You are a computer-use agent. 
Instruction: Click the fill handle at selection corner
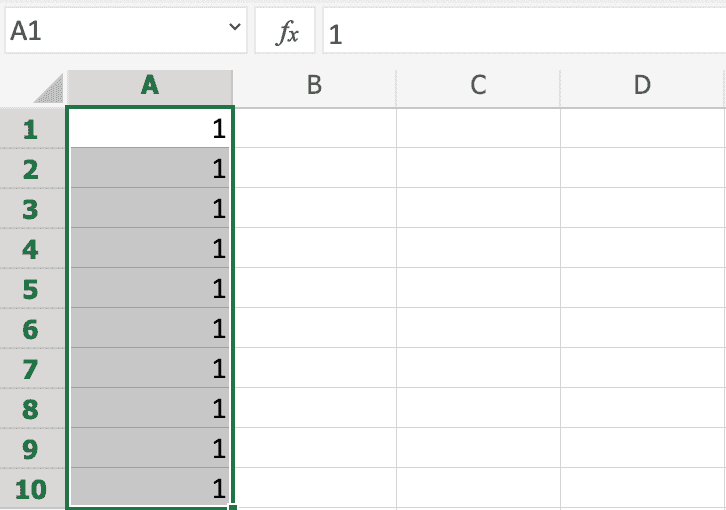pos(232,507)
